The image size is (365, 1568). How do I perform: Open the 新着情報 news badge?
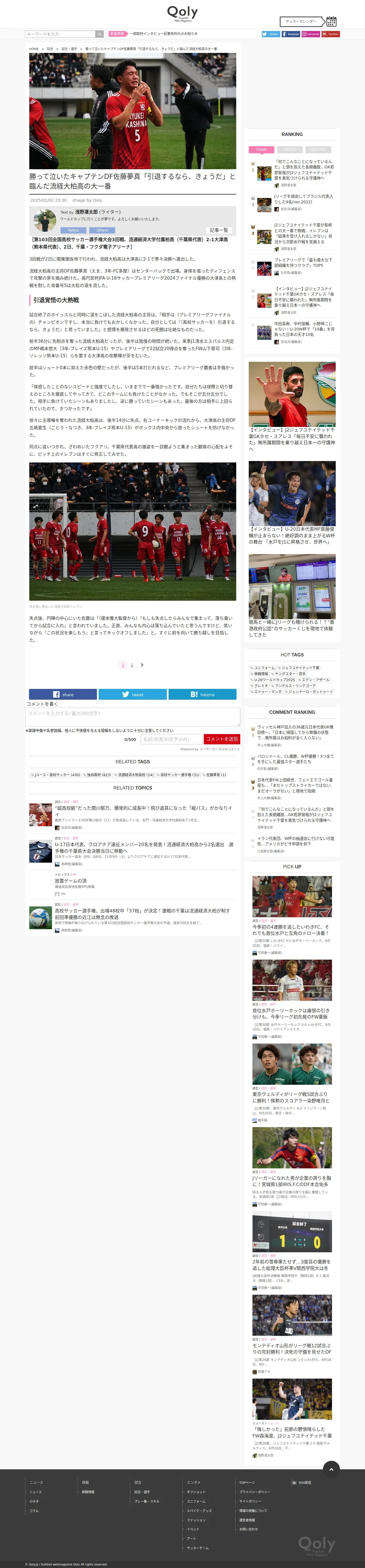tap(117, 34)
